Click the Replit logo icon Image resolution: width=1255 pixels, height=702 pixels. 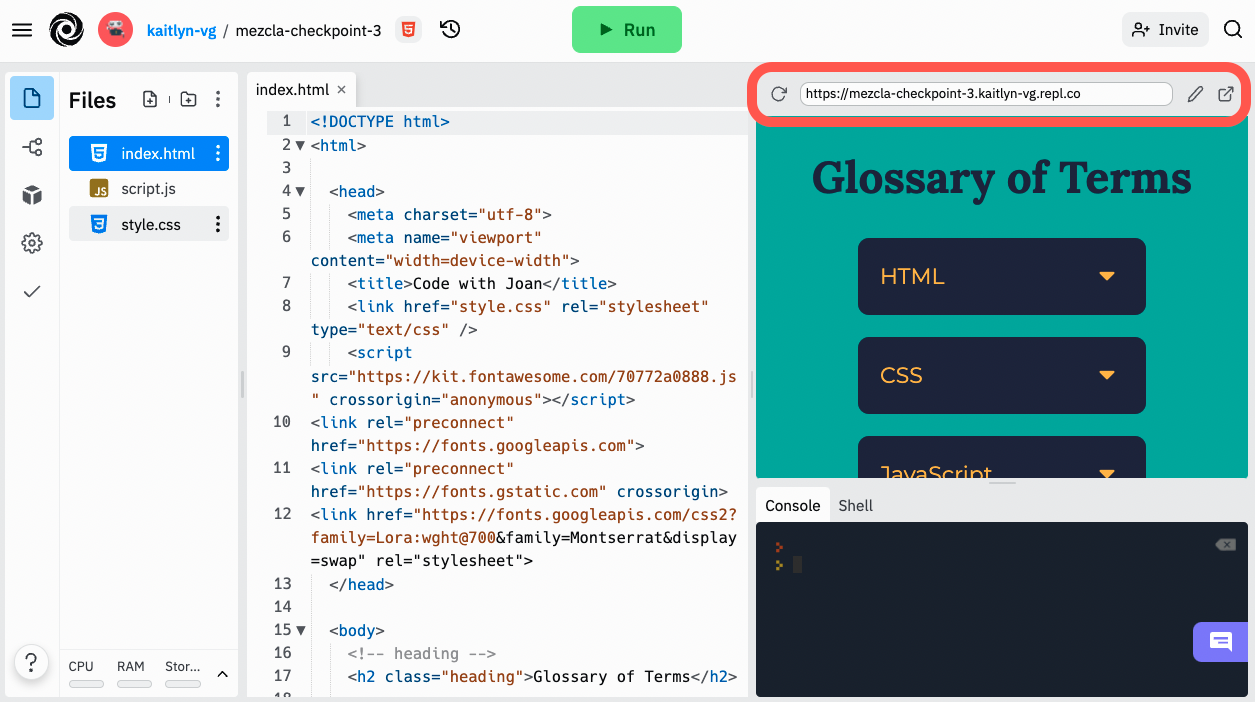tap(67, 30)
